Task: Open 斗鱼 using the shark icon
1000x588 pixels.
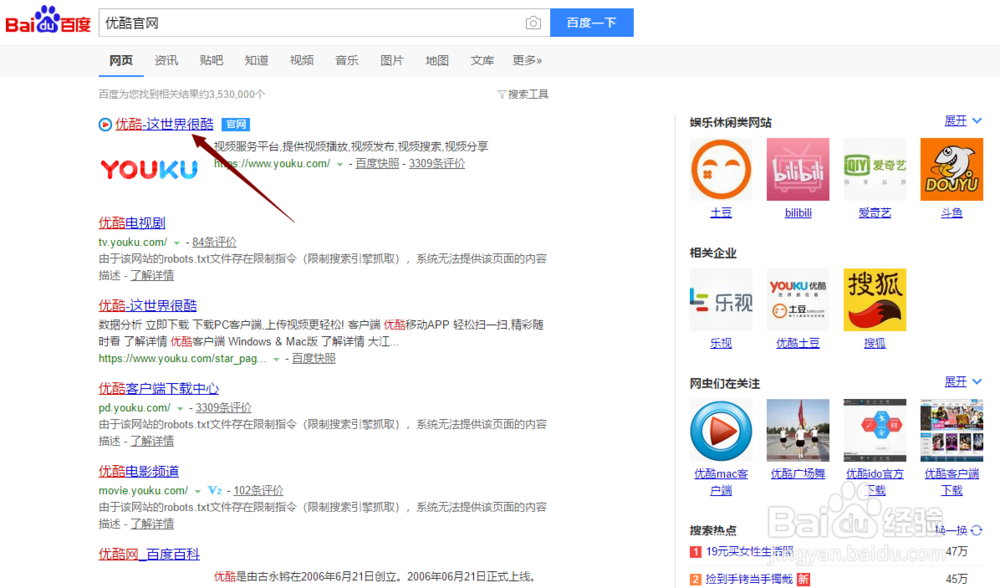Action: (x=951, y=169)
